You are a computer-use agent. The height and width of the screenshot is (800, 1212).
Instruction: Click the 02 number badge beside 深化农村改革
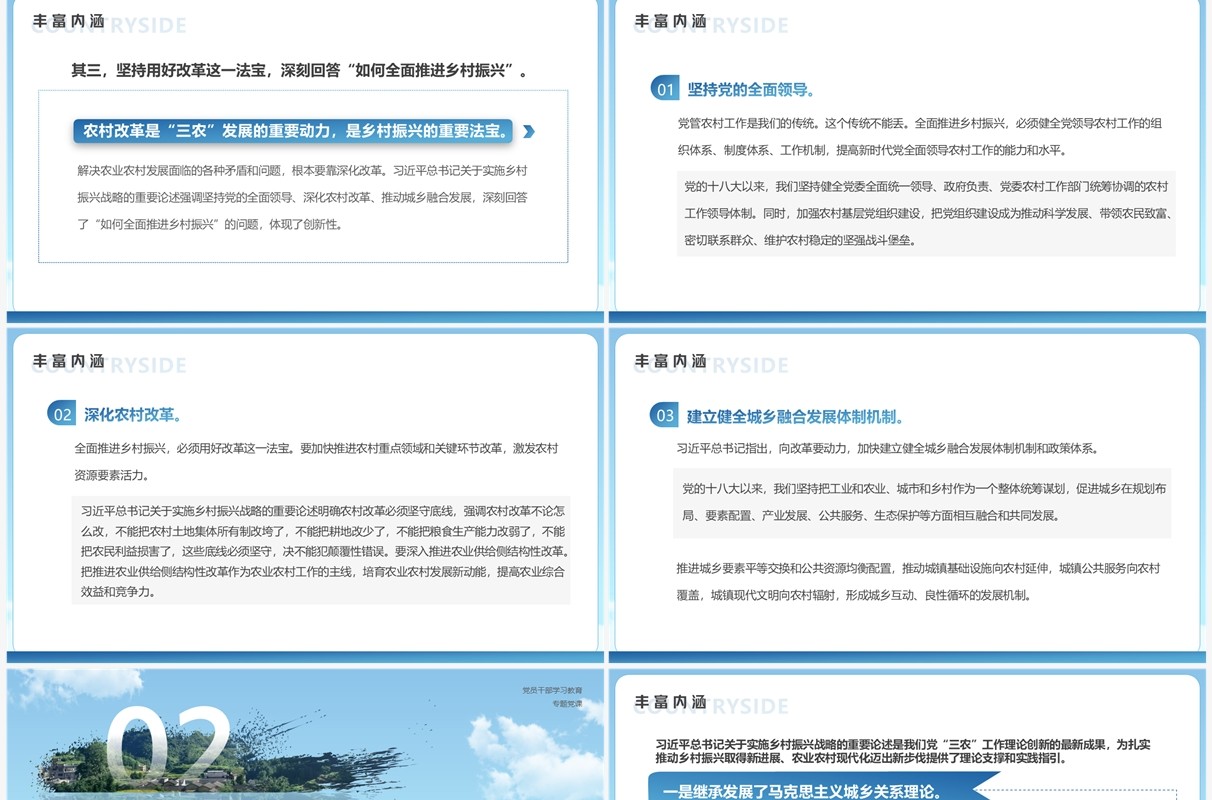point(62,414)
